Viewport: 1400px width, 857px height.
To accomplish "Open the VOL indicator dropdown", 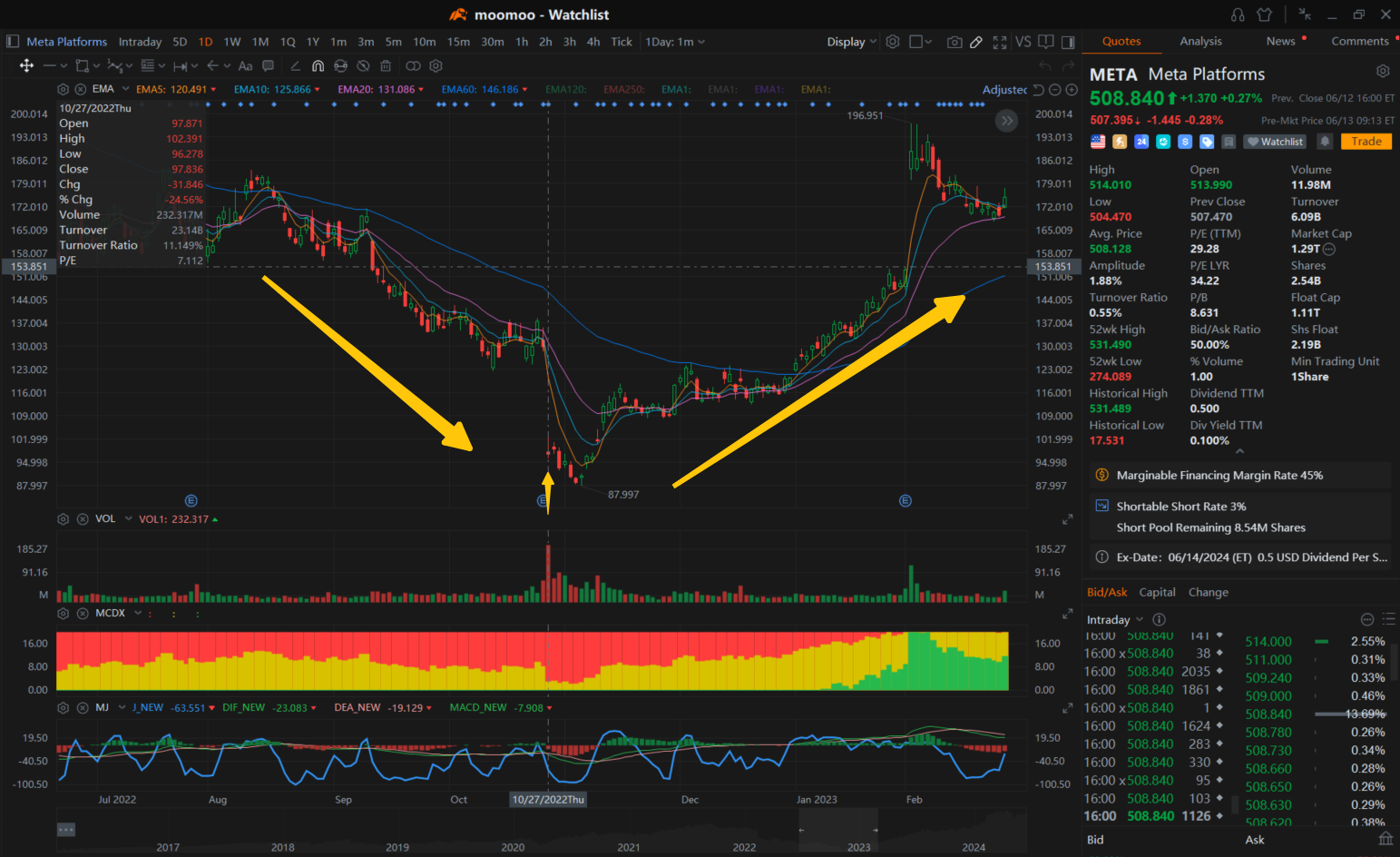I will click(x=129, y=519).
